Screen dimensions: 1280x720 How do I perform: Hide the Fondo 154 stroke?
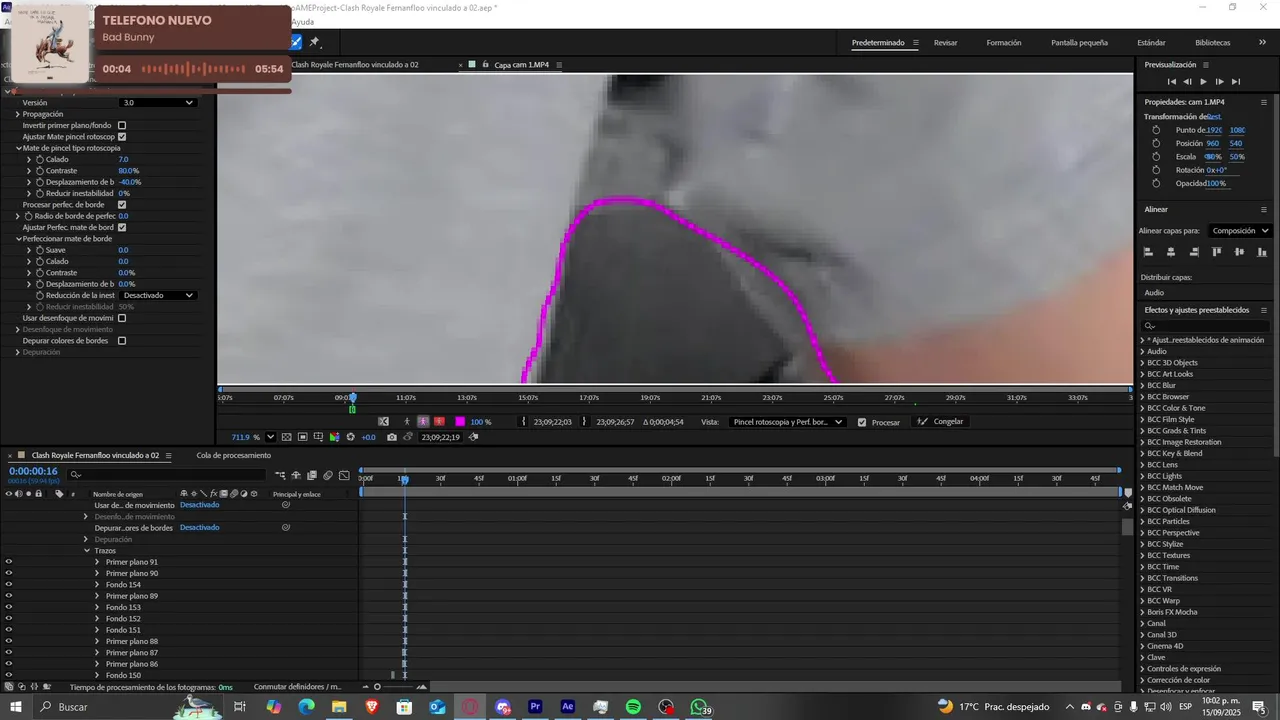pyautogui.click(x=9, y=585)
